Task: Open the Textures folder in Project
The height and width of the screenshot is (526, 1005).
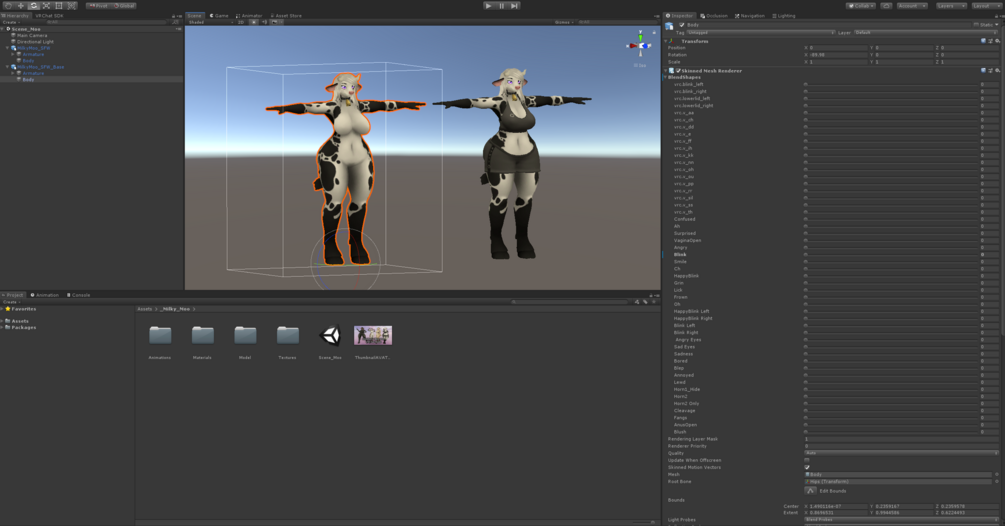Action: tap(287, 336)
